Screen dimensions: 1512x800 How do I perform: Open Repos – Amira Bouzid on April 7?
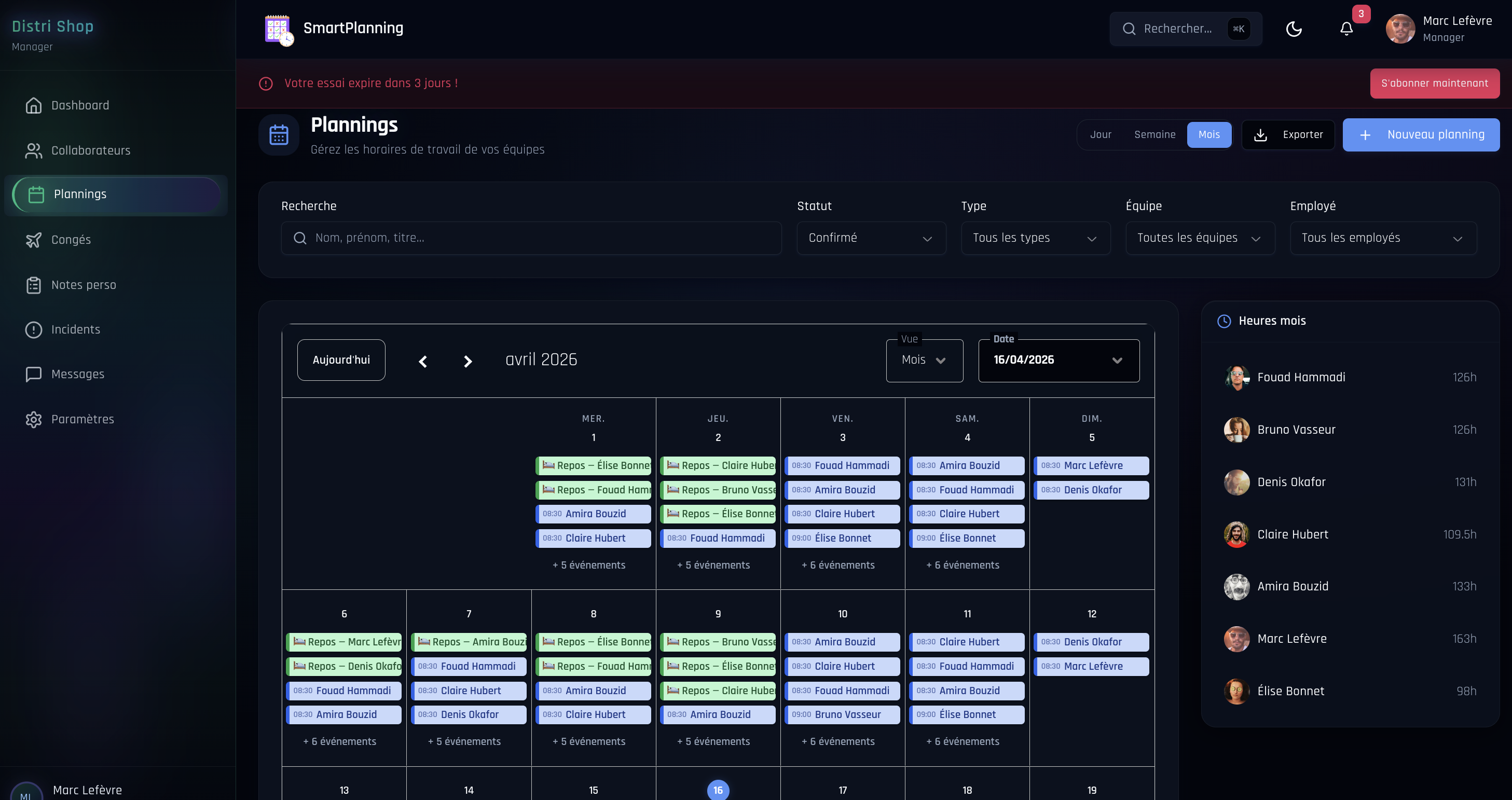coord(469,643)
